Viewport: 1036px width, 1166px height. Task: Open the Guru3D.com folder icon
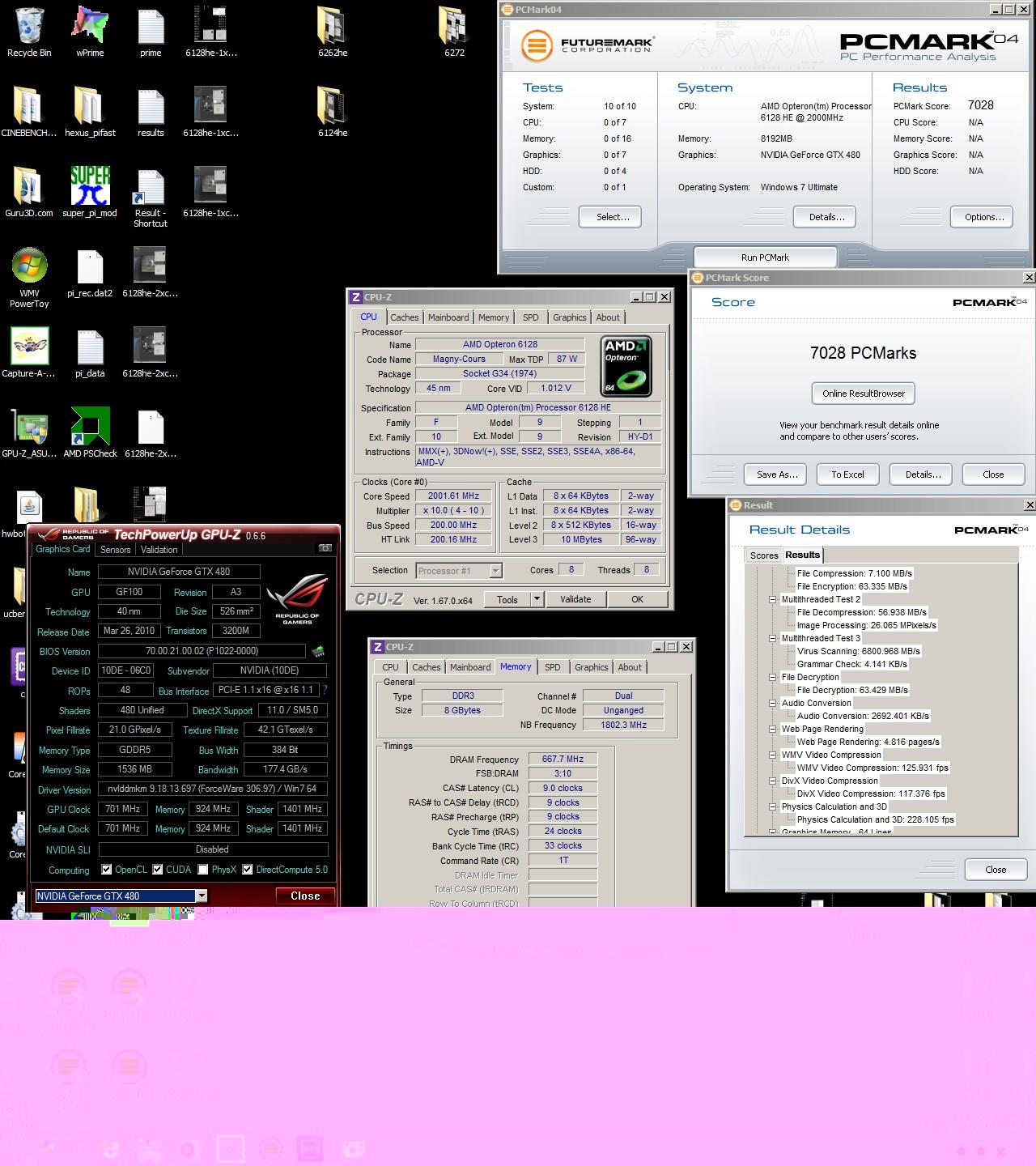point(29,192)
